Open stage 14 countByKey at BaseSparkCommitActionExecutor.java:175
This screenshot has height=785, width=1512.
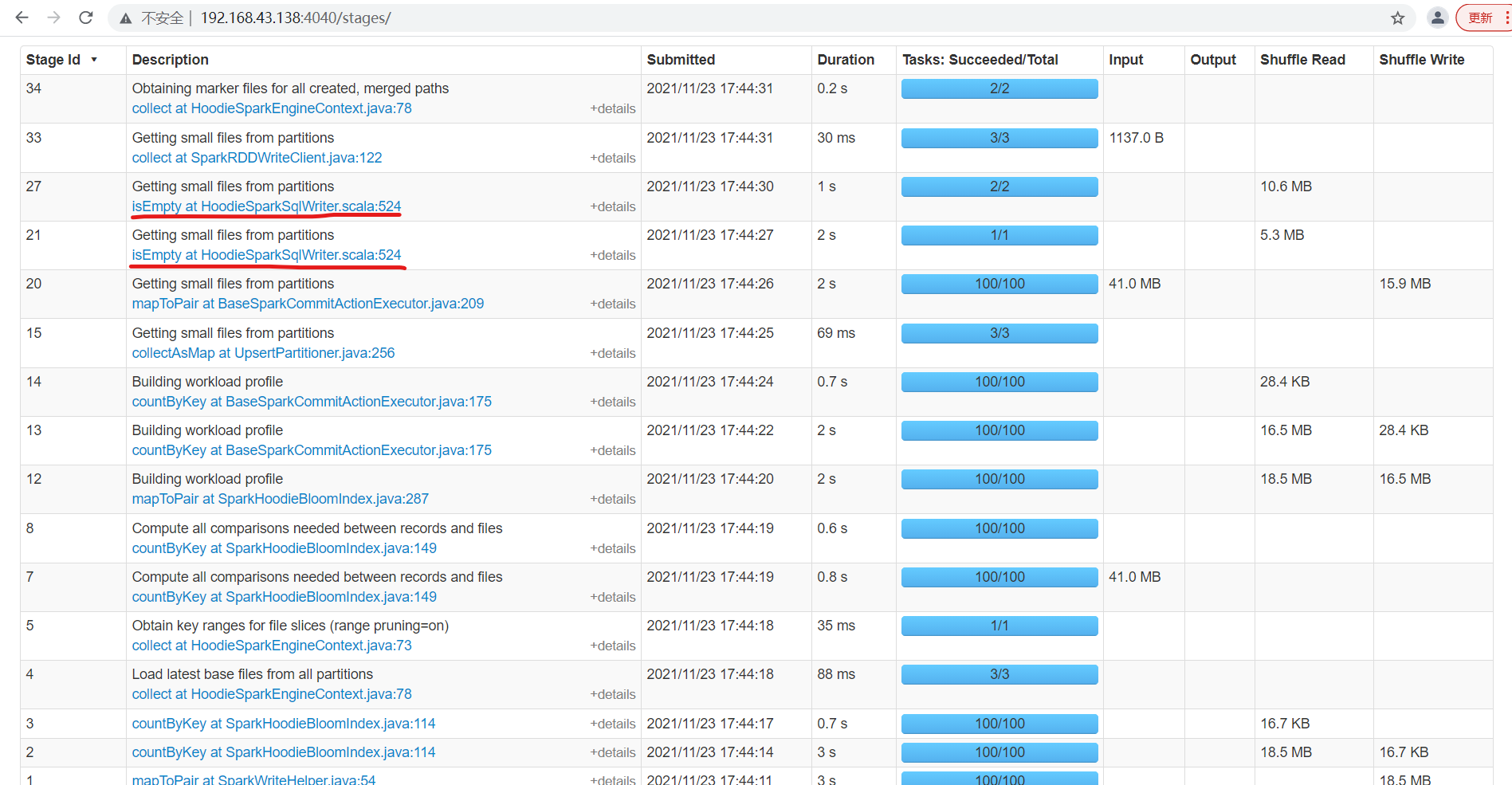tap(312, 402)
